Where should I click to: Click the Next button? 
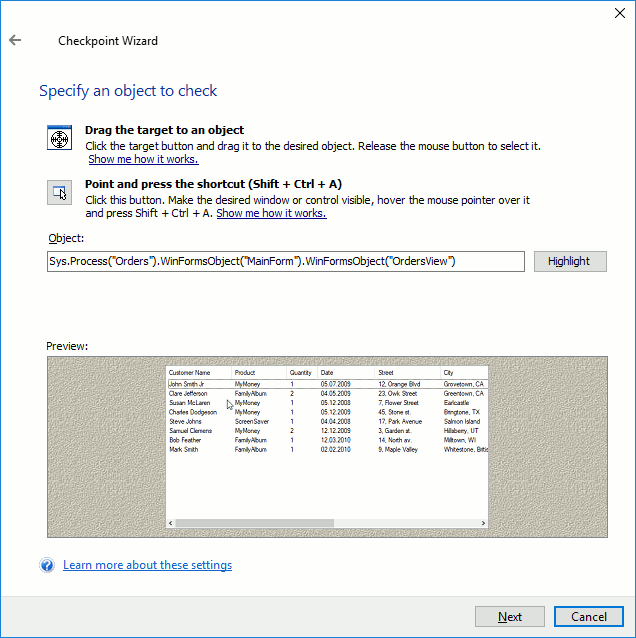(x=510, y=617)
